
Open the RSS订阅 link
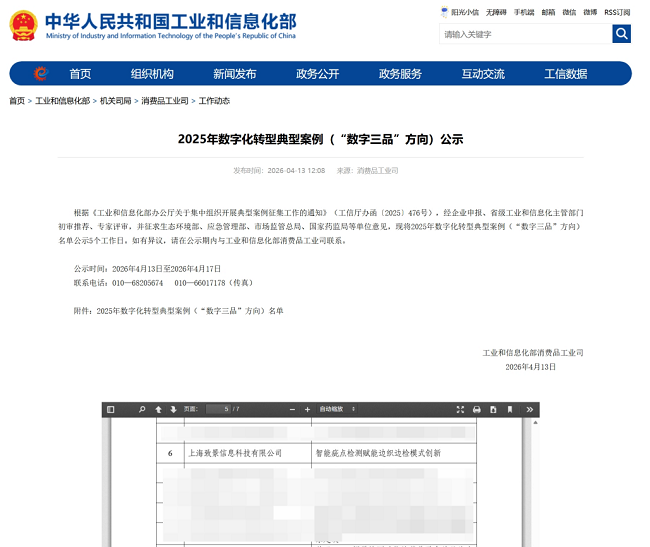click(617, 12)
